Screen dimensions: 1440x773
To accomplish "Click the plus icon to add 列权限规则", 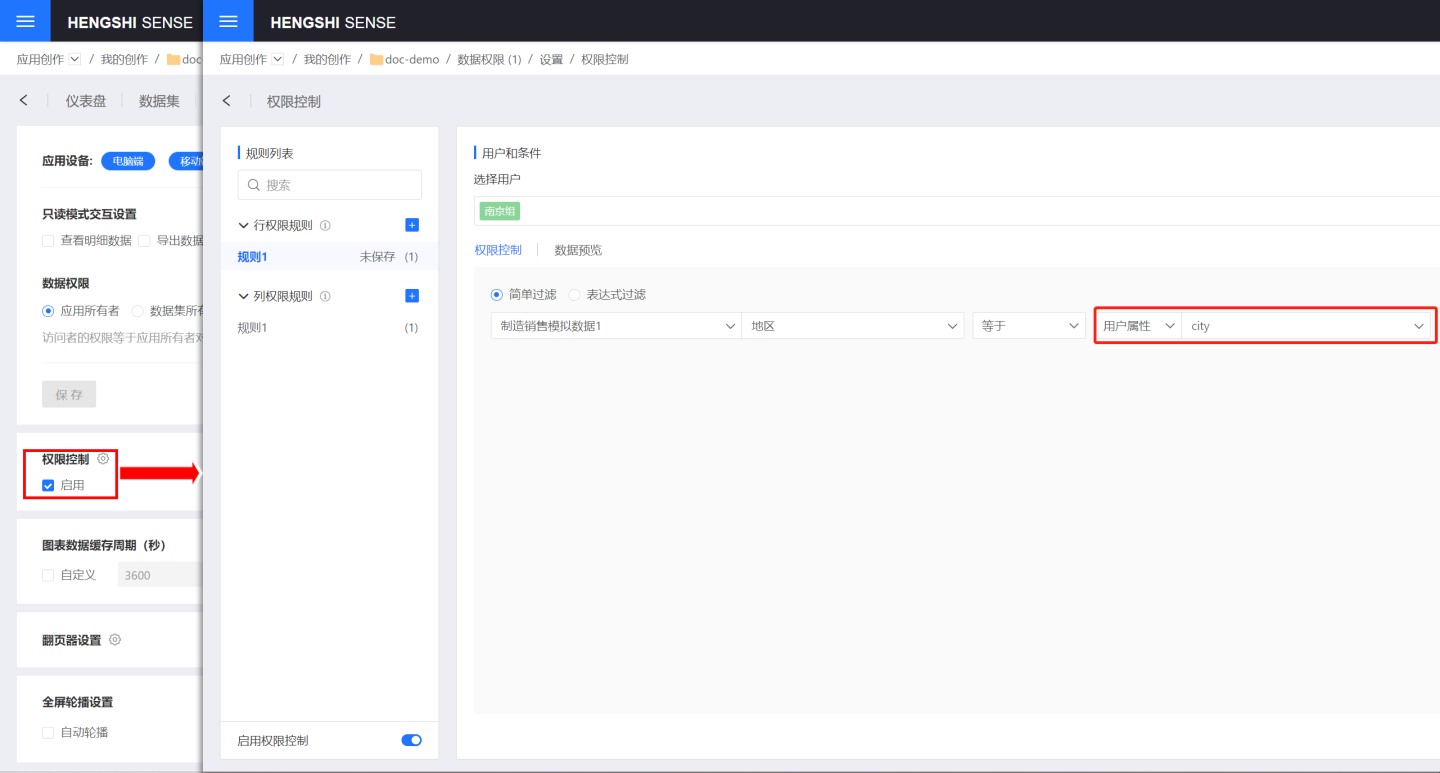I will click(x=412, y=296).
